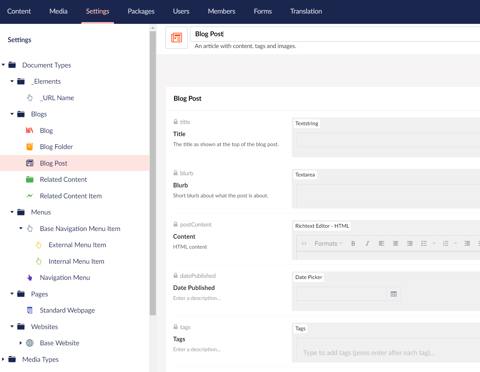Screen dimensions: 480x372
Task: Click the Blog Post tree icon
Action: point(30,163)
